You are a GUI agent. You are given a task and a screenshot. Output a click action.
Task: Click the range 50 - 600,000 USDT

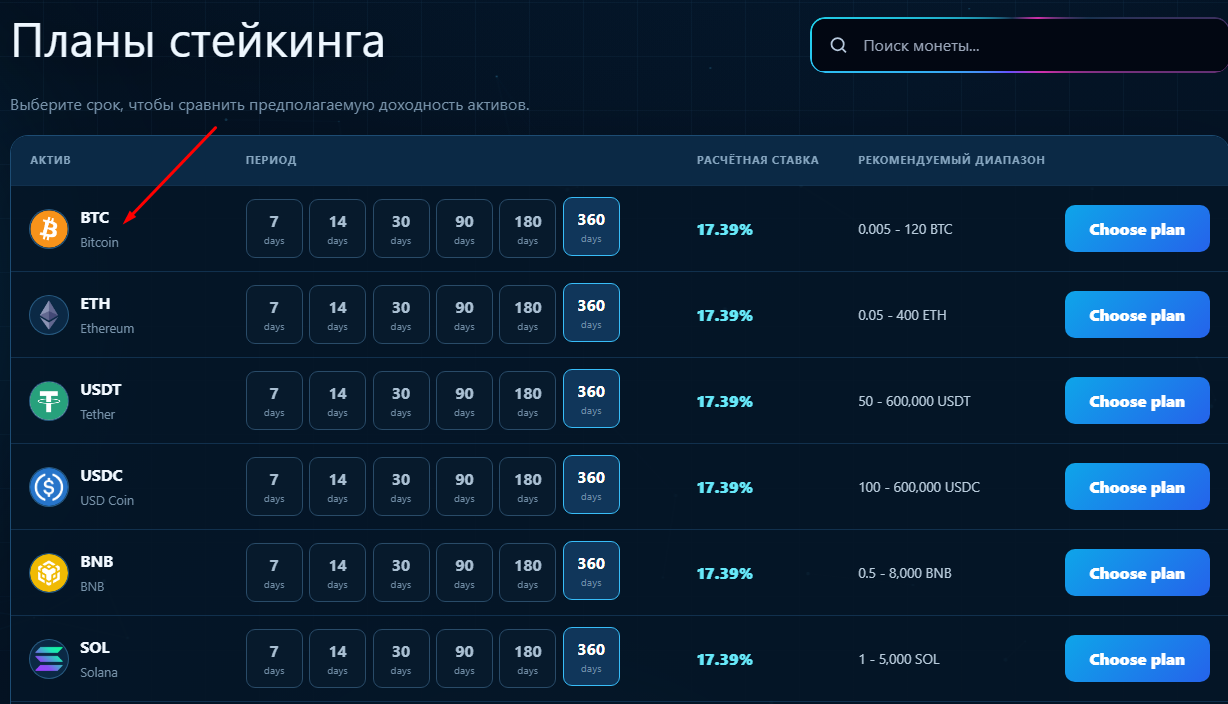click(914, 401)
